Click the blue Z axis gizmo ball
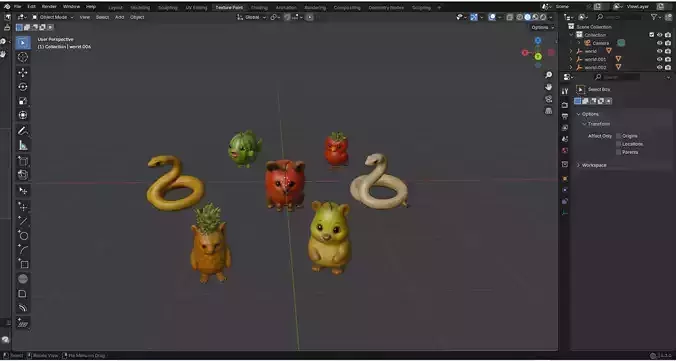Viewport: 676px width, 361px height. [x=538, y=41]
